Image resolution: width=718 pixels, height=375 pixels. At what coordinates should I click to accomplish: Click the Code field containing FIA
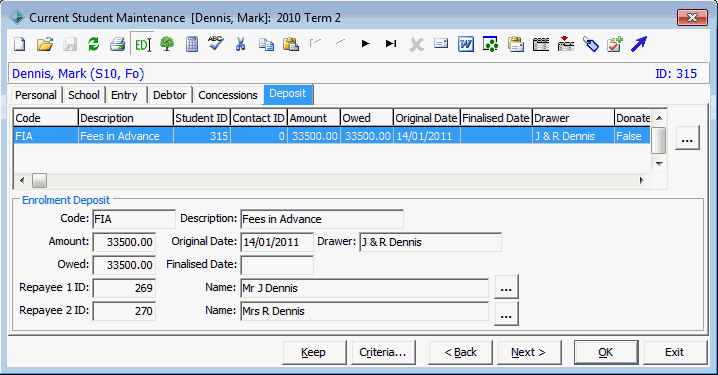click(134, 219)
